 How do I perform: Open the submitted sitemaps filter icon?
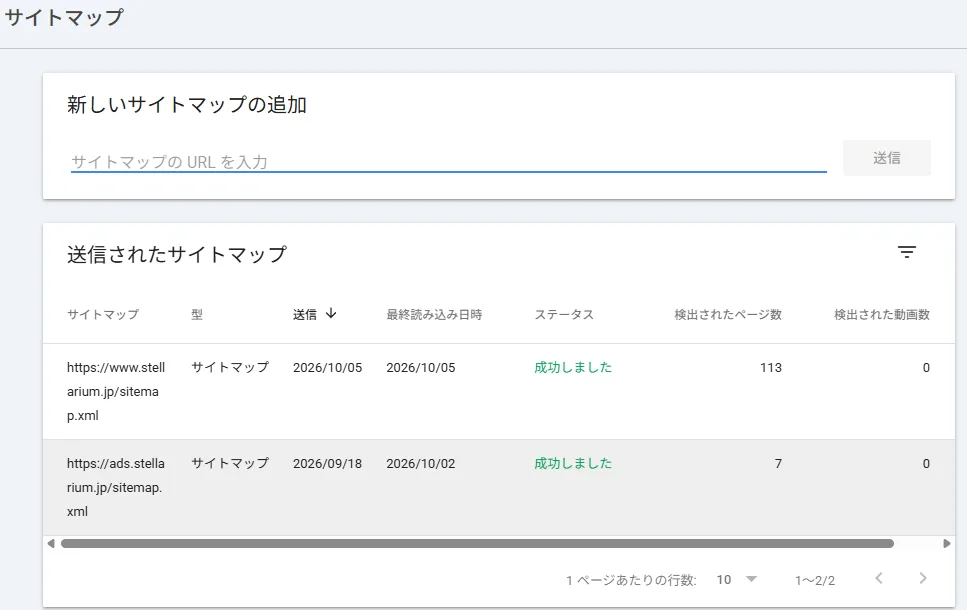click(906, 252)
